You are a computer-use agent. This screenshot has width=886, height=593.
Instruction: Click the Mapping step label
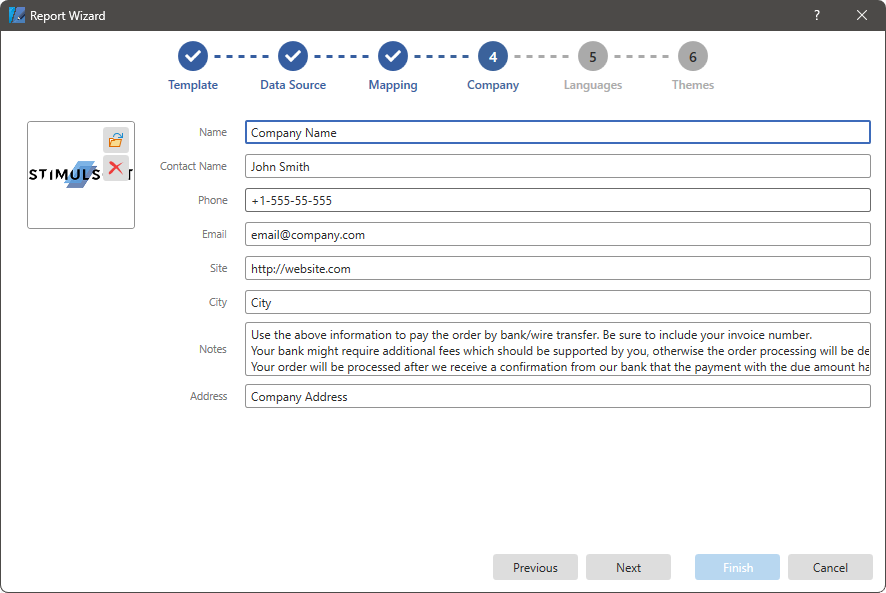click(x=393, y=85)
